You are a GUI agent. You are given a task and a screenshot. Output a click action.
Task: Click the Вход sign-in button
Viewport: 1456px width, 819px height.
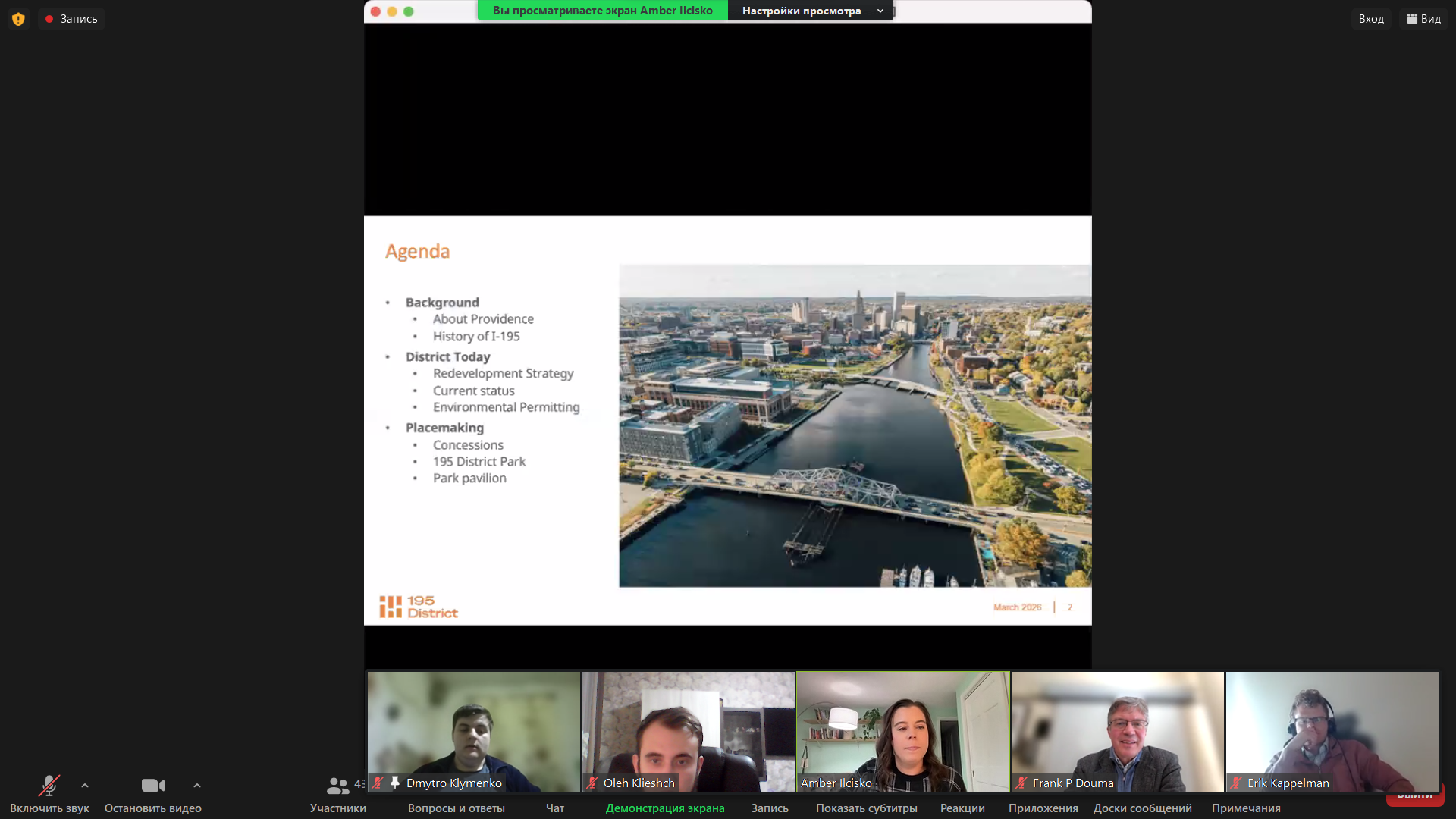(1370, 19)
